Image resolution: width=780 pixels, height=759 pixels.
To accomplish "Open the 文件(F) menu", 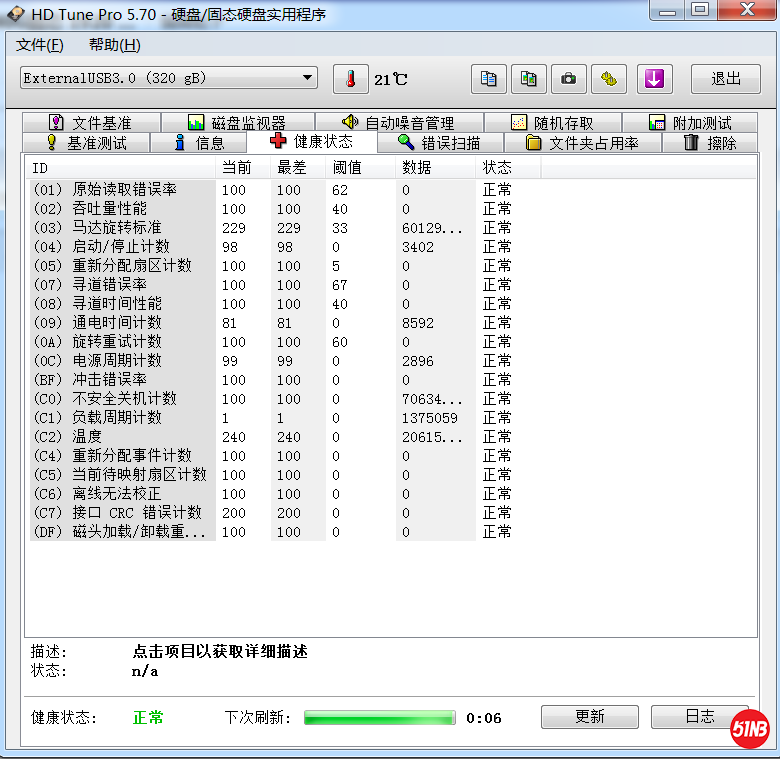I will pos(40,45).
